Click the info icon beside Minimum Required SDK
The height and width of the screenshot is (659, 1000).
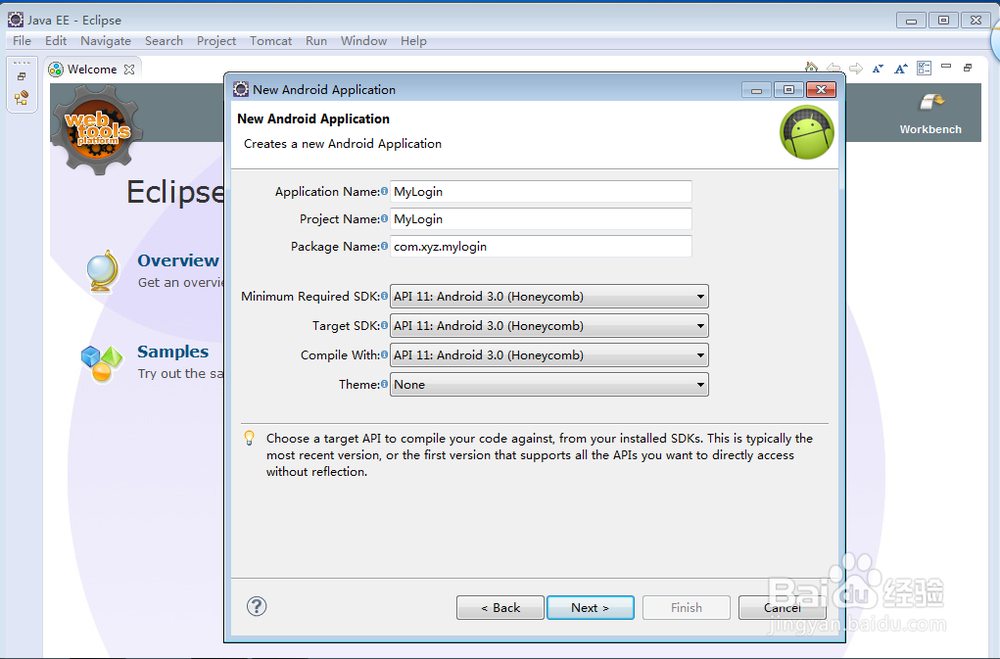(x=384, y=296)
